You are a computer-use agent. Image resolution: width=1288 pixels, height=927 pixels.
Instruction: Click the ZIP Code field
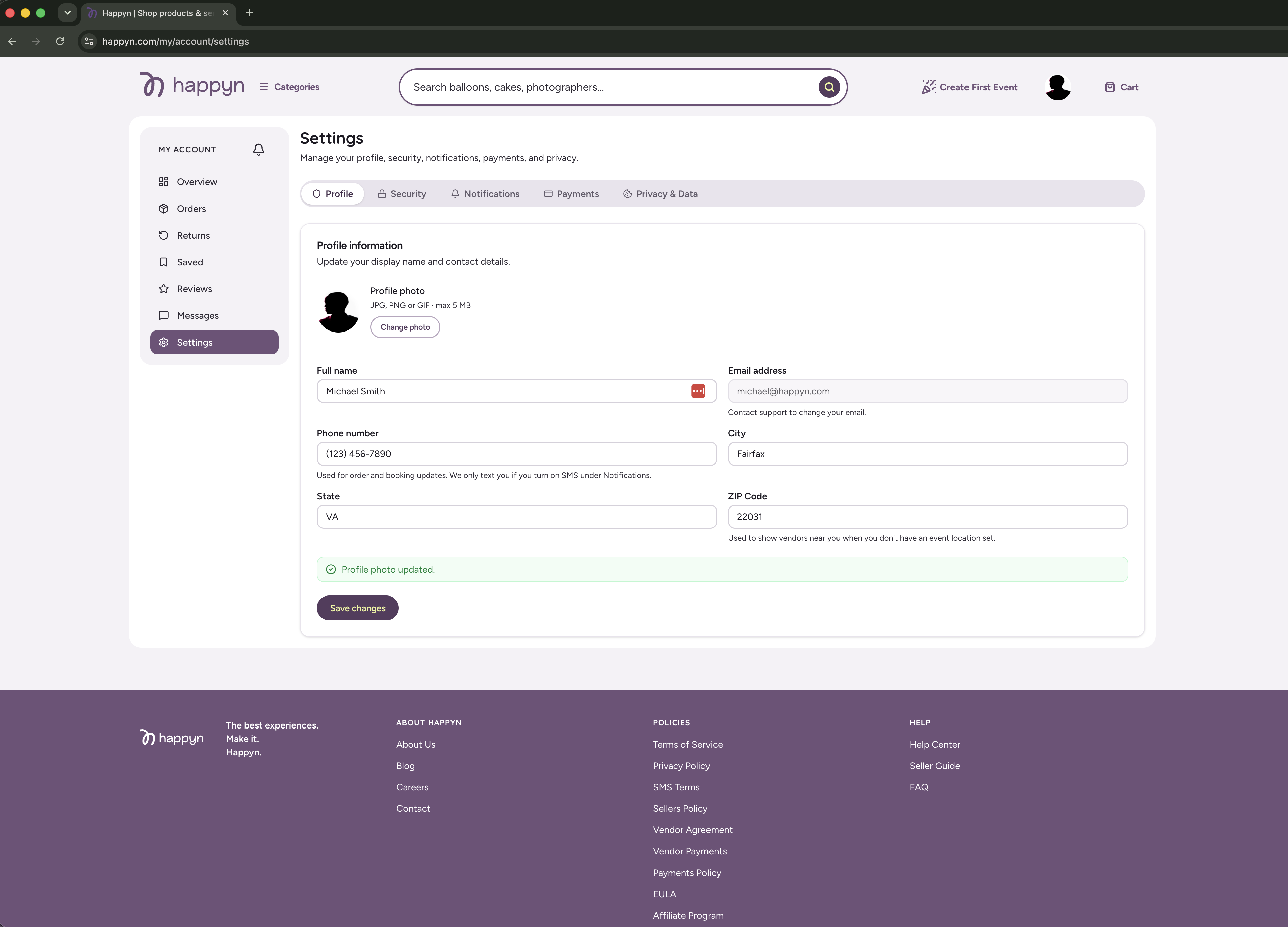(927, 516)
